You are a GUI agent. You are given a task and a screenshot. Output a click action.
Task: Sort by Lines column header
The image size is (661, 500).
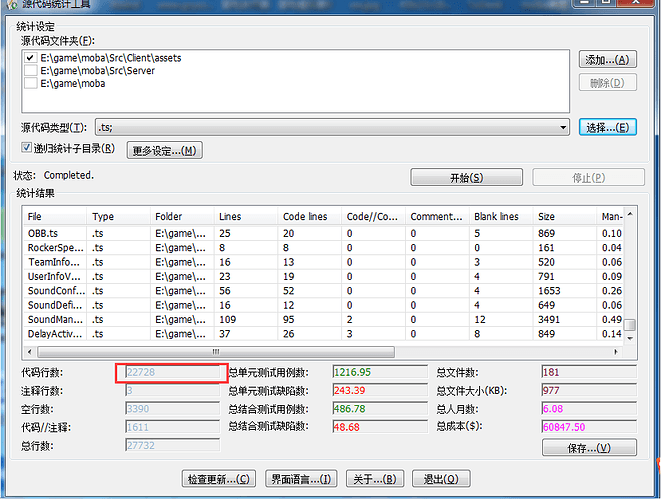(x=246, y=216)
